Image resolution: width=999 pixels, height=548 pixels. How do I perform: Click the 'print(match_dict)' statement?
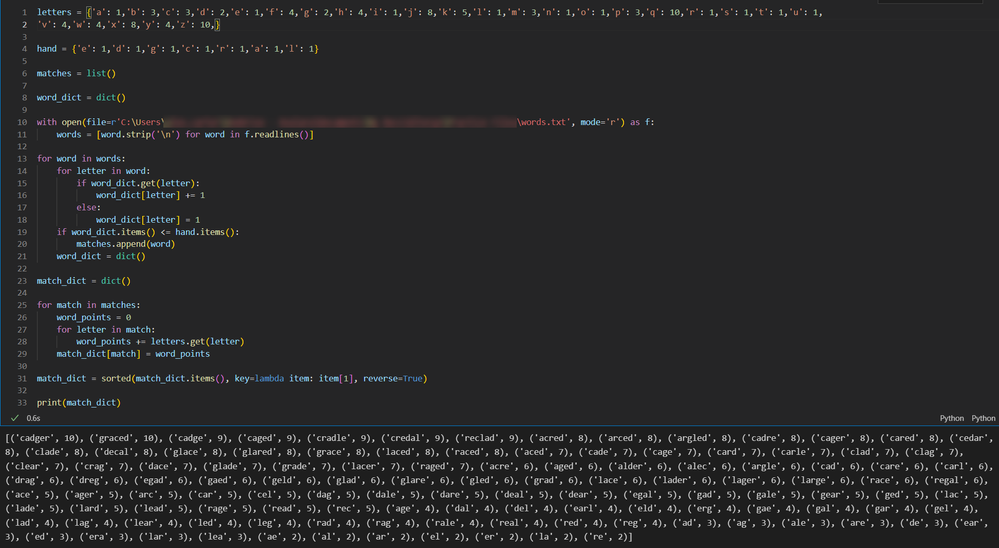78,403
